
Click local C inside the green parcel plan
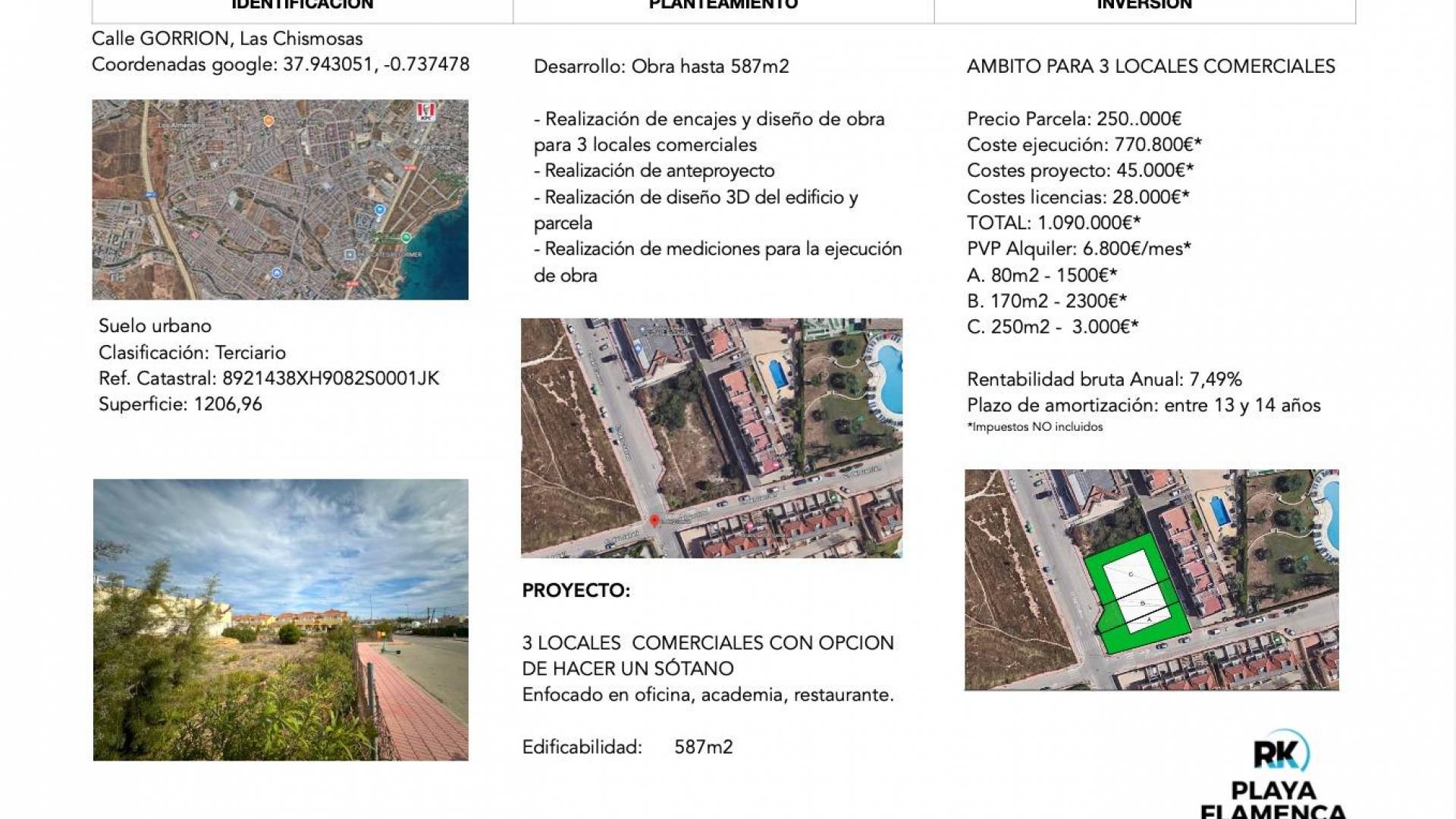[1131, 575]
